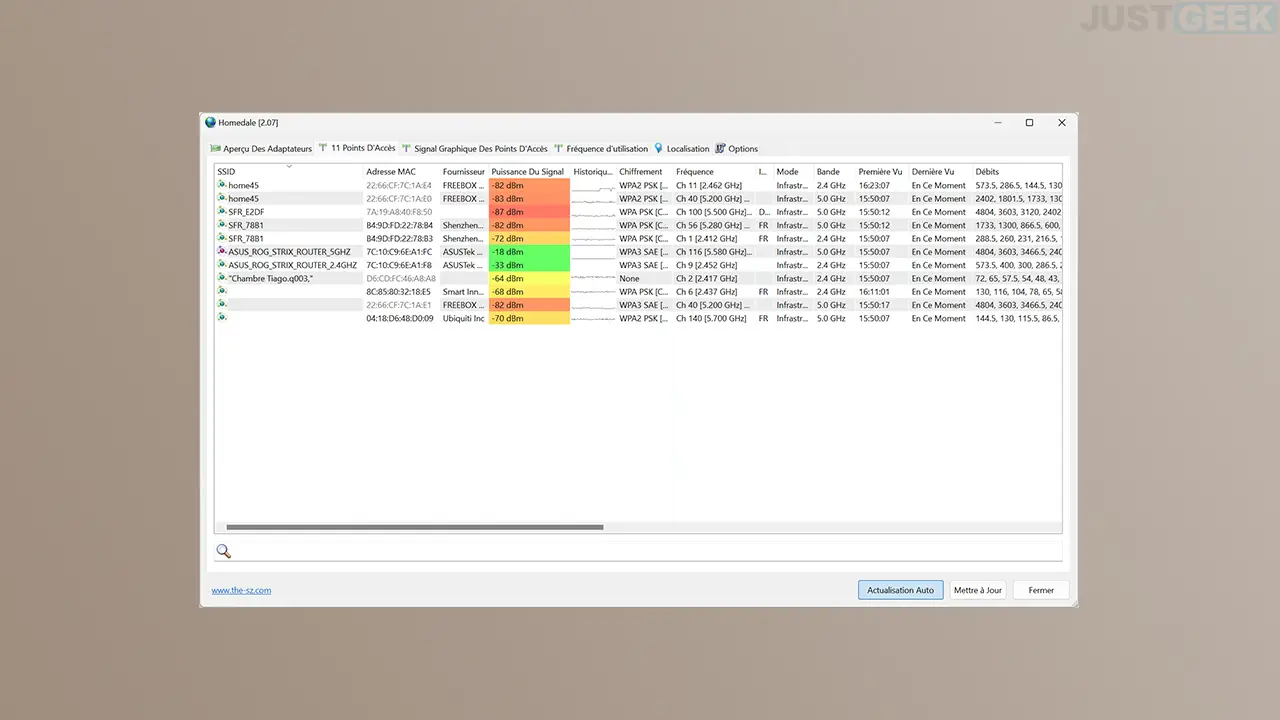Click the yellow -64 dBm signal cell
Viewport: 1280px width, 720px height.
529,278
